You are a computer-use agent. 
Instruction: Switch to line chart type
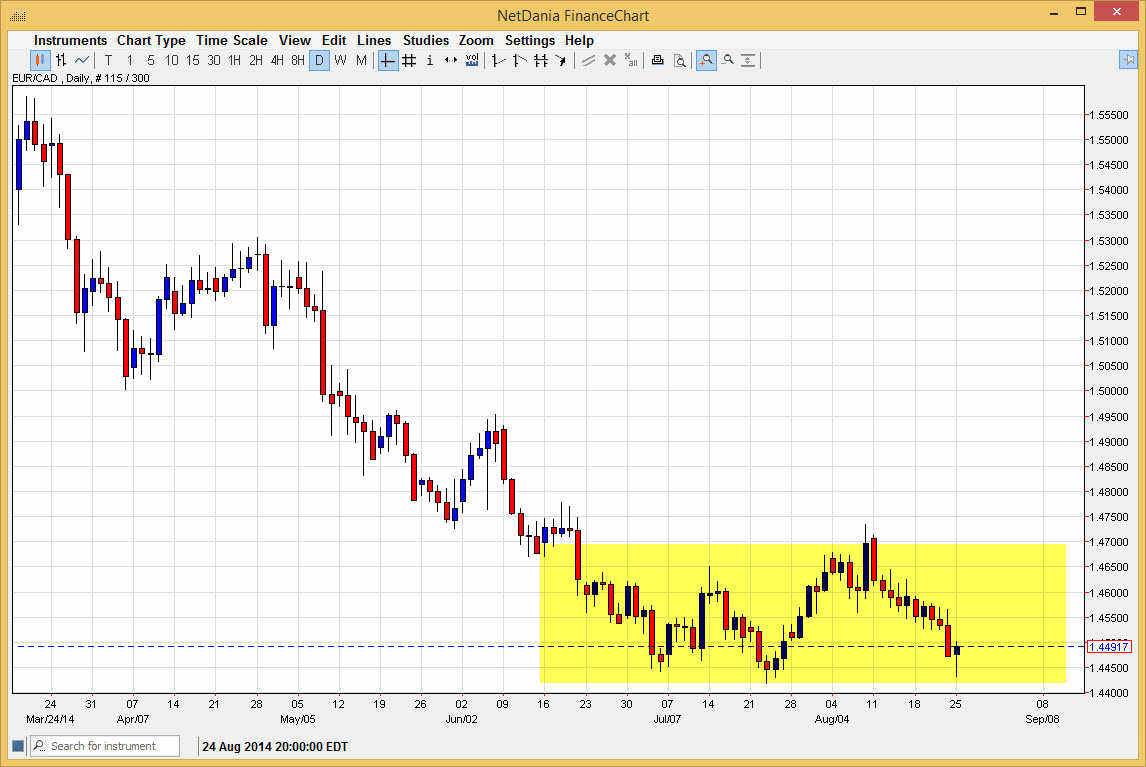click(80, 60)
